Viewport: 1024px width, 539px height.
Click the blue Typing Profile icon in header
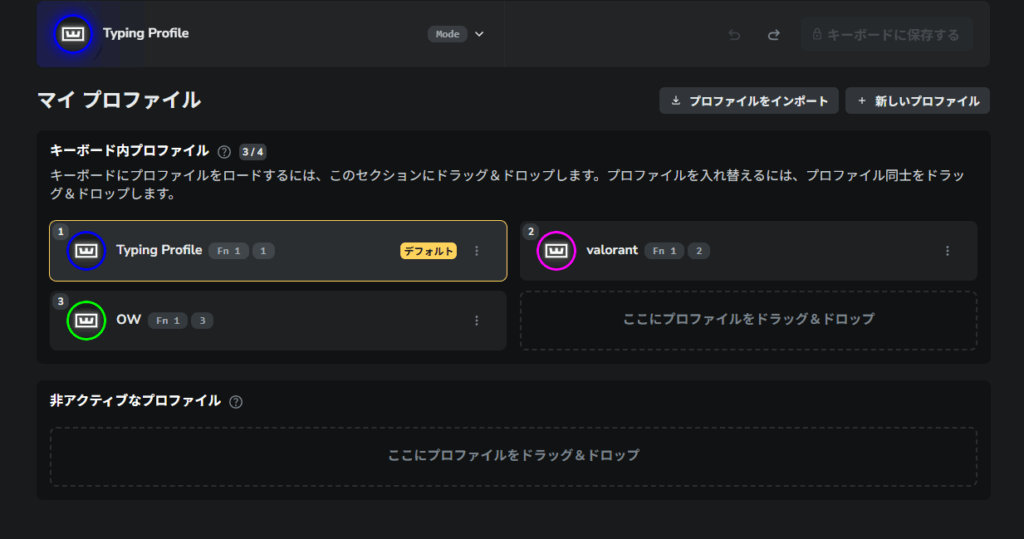pos(72,34)
